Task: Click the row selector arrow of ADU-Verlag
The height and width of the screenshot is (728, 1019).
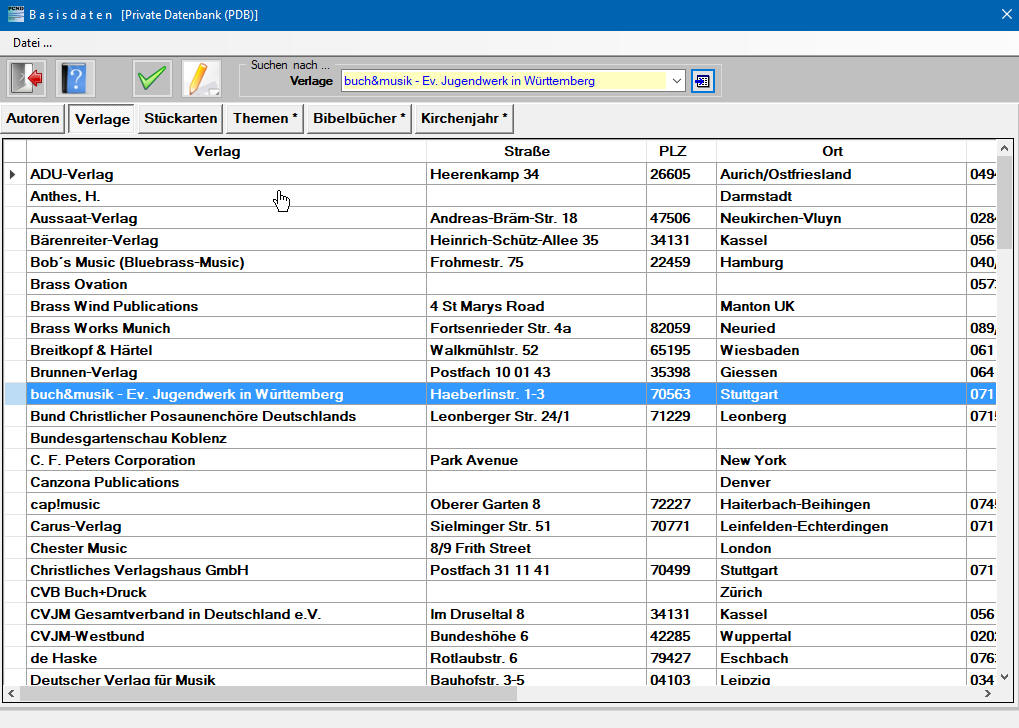Action: pos(14,174)
